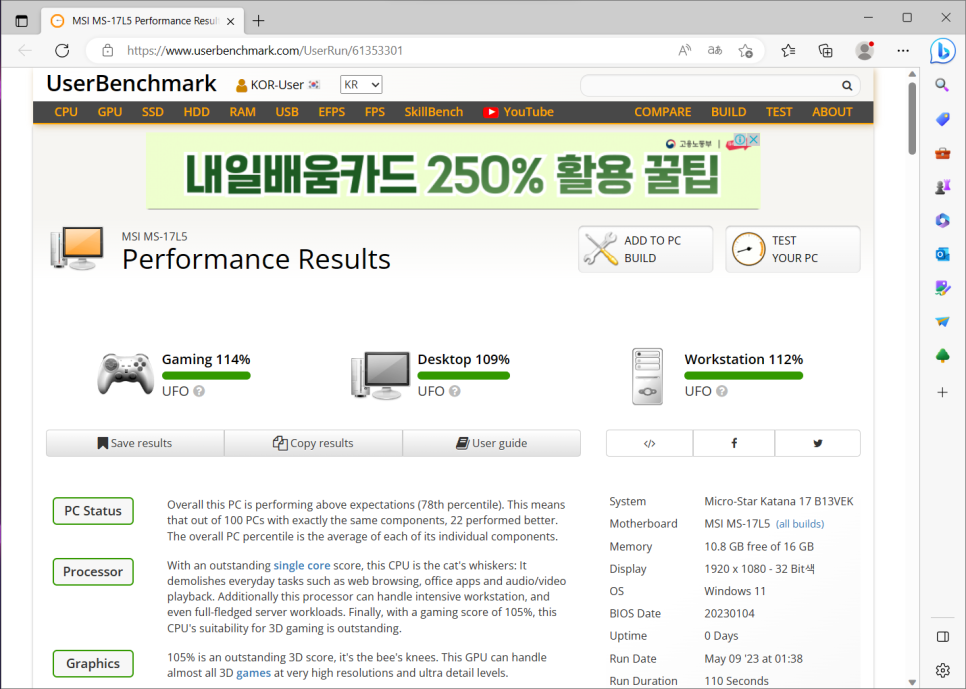The height and width of the screenshot is (689, 966).
Task: Click the embed code share button
Action: point(649,443)
